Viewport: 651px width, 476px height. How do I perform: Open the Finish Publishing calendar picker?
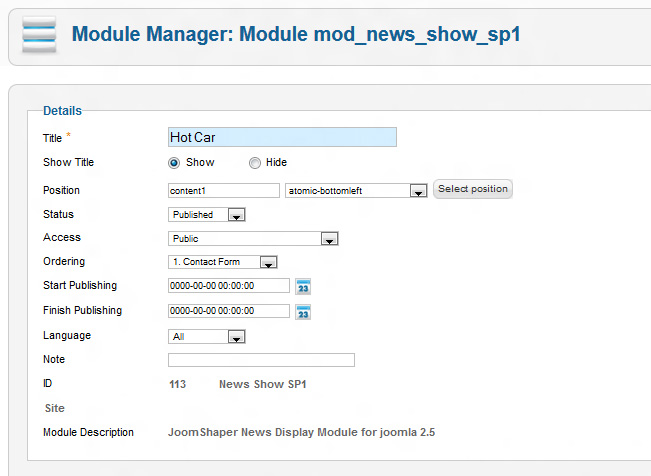click(304, 311)
